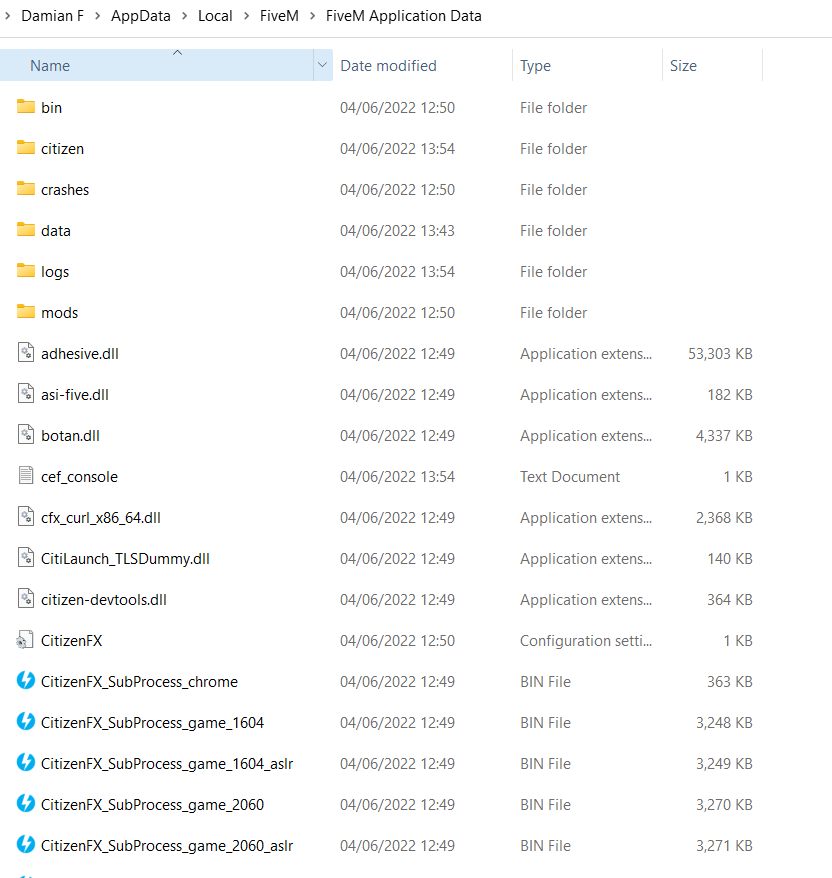This screenshot has width=832, height=878.
Task: Go to the FiveM breadcrumb folder
Action: 279,16
